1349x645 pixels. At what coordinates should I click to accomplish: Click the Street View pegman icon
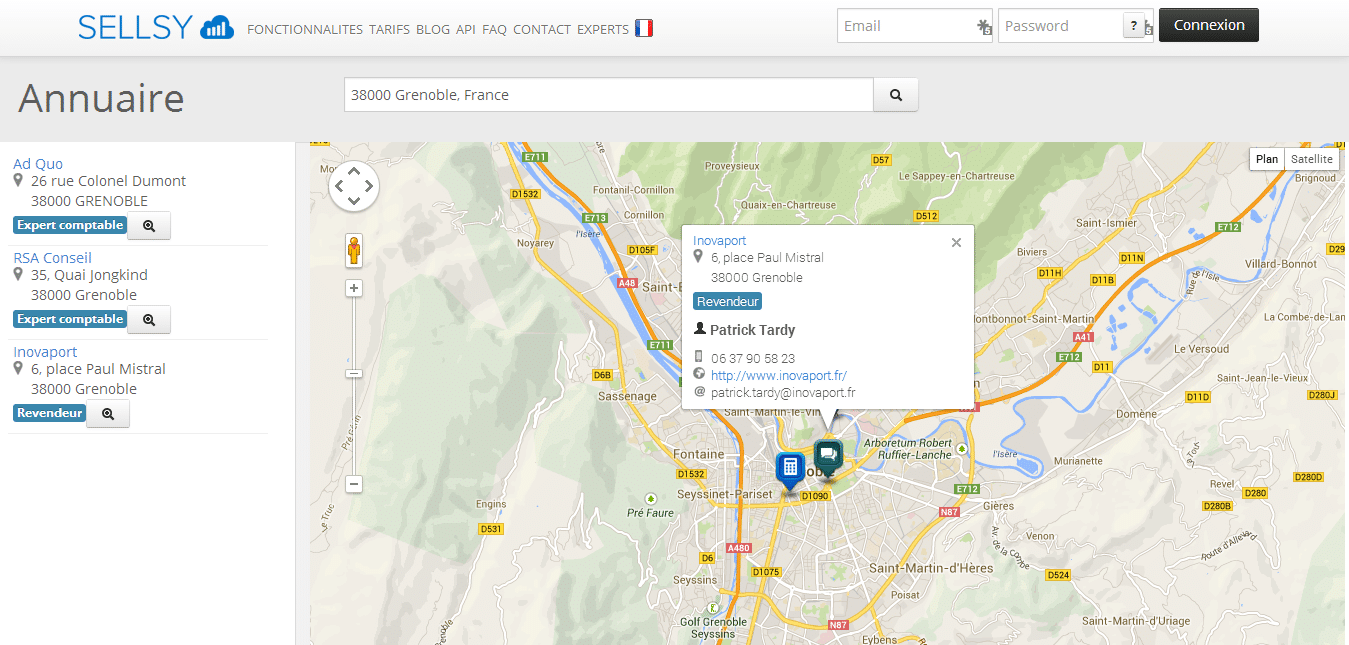pyautogui.click(x=354, y=250)
